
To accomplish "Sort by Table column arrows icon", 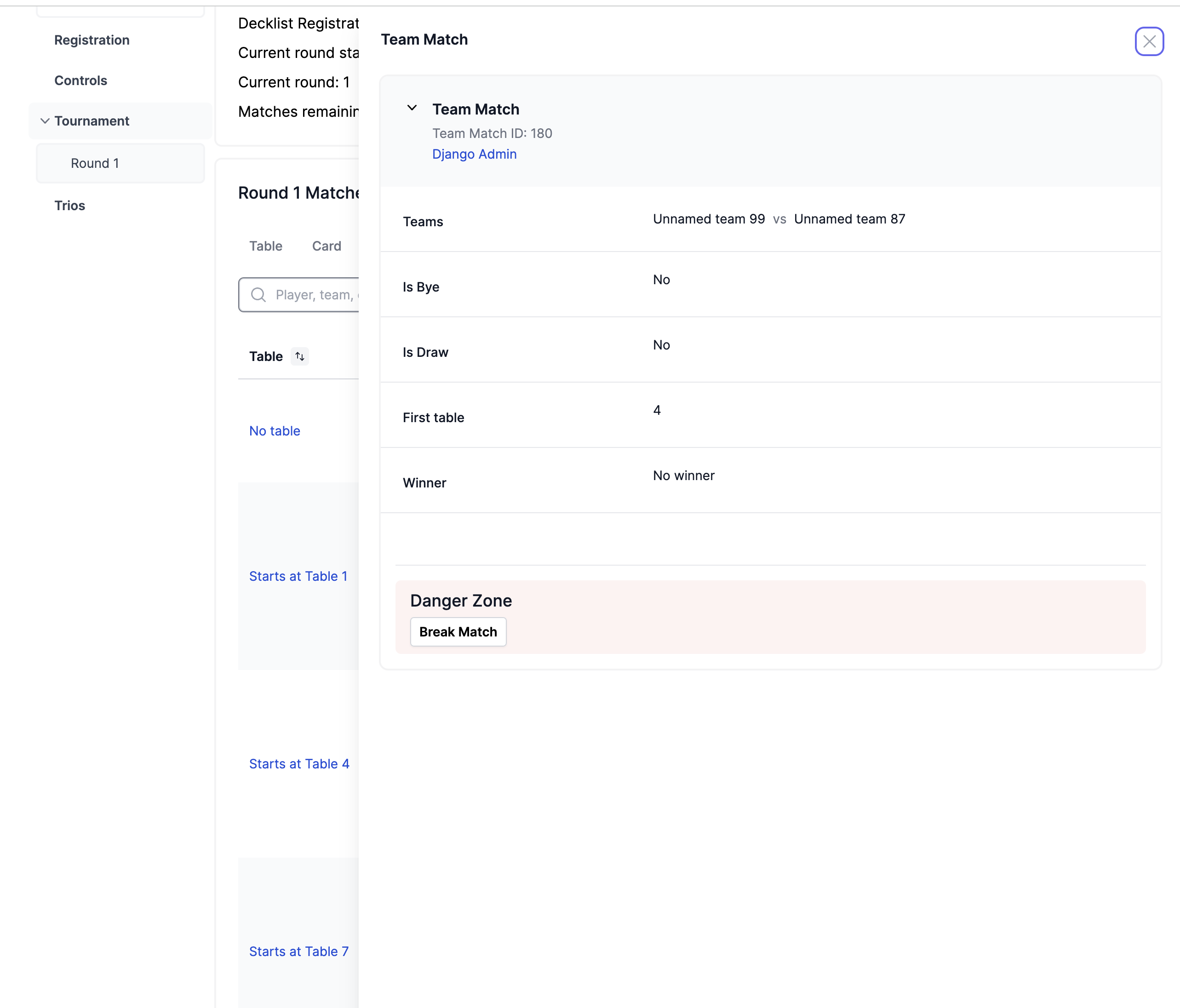I will (x=299, y=356).
